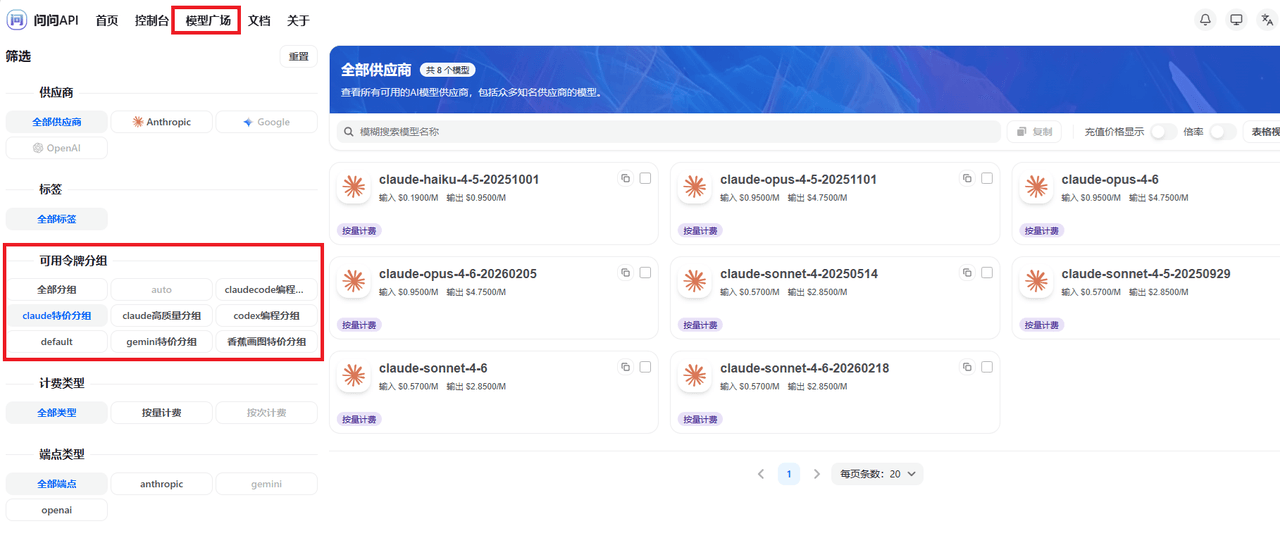The height and width of the screenshot is (538, 1280).
Task: Open the notifications bell icon
Action: pos(1206,20)
